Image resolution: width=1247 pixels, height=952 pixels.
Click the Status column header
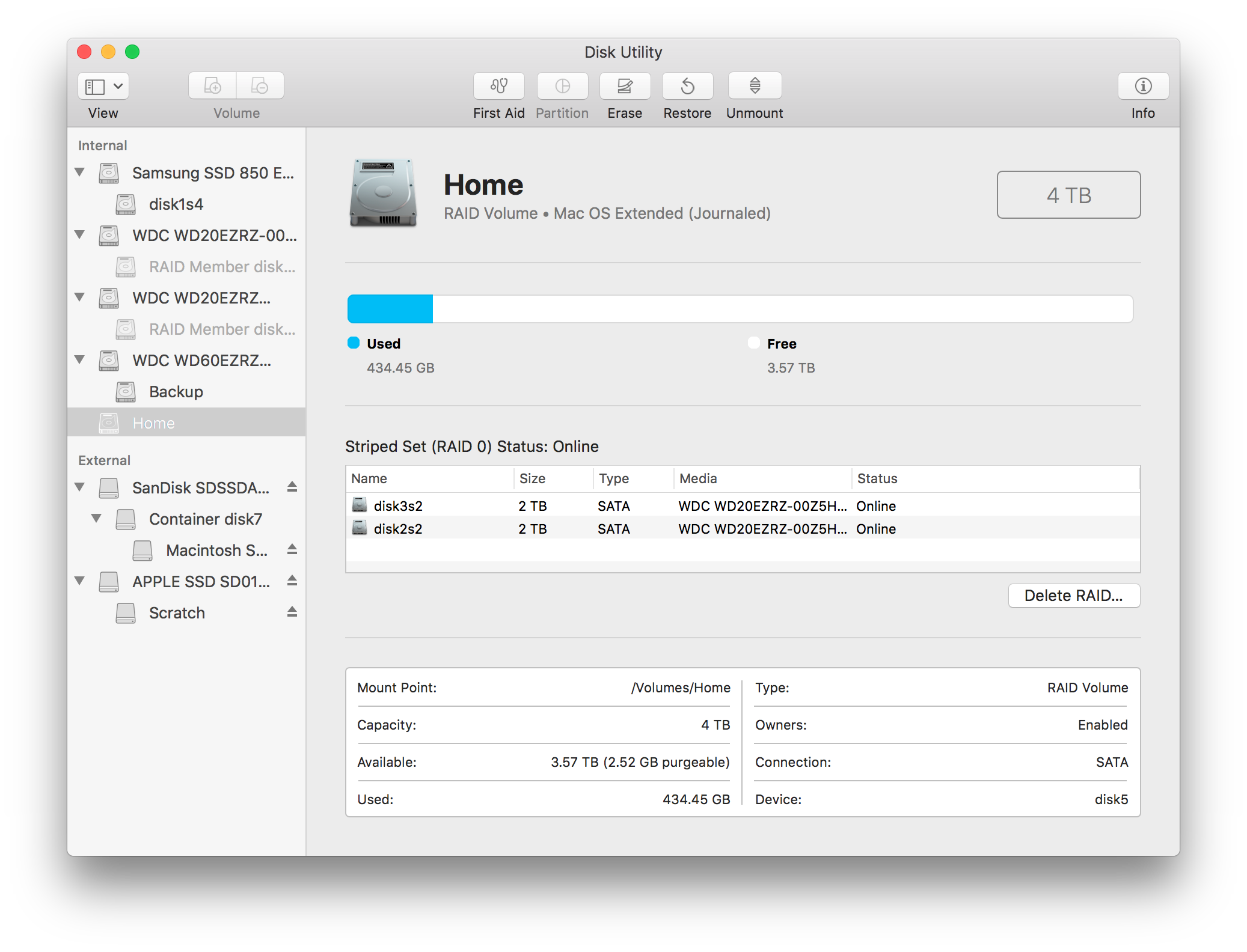point(996,478)
